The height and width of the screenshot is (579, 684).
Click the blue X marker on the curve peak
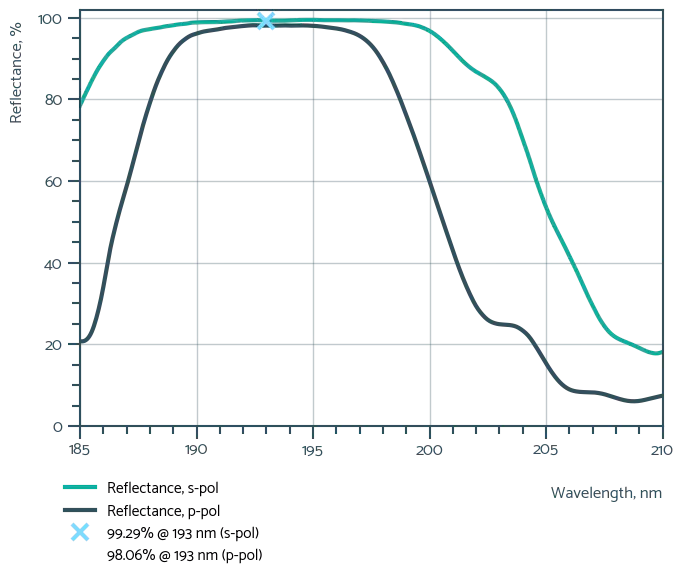coord(265,21)
